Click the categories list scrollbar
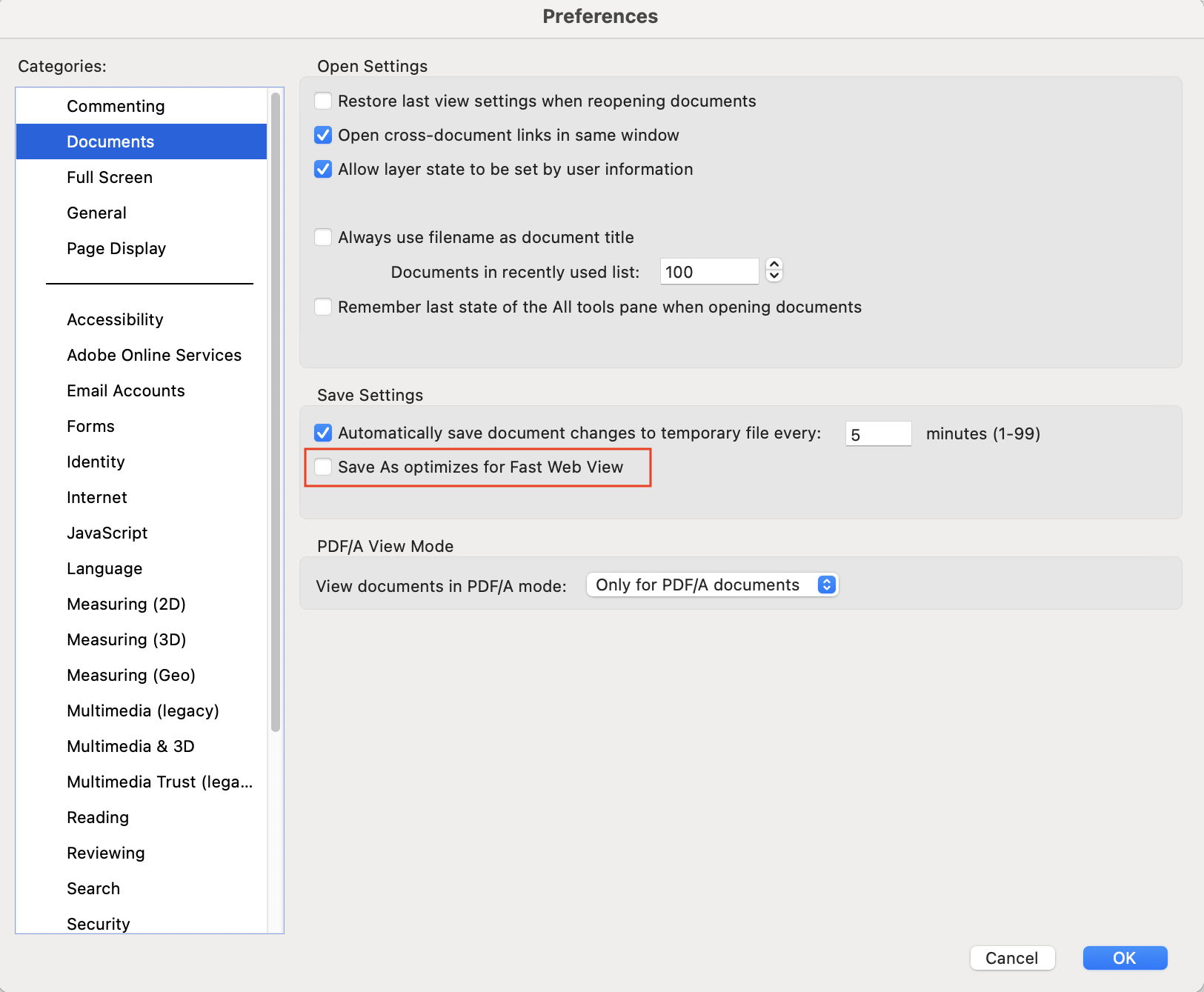This screenshot has height=992, width=1204. click(x=275, y=407)
